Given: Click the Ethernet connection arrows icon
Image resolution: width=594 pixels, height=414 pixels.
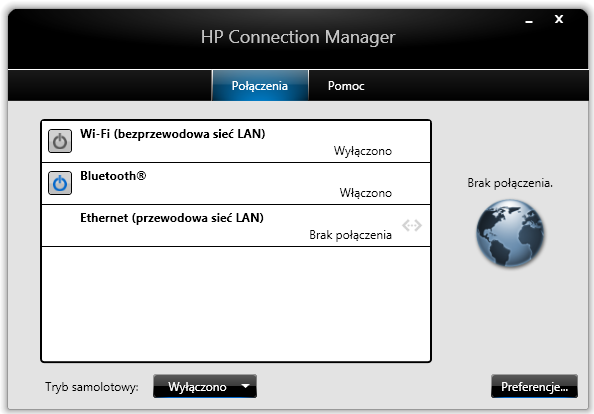Looking at the screenshot, I should (x=412, y=225).
